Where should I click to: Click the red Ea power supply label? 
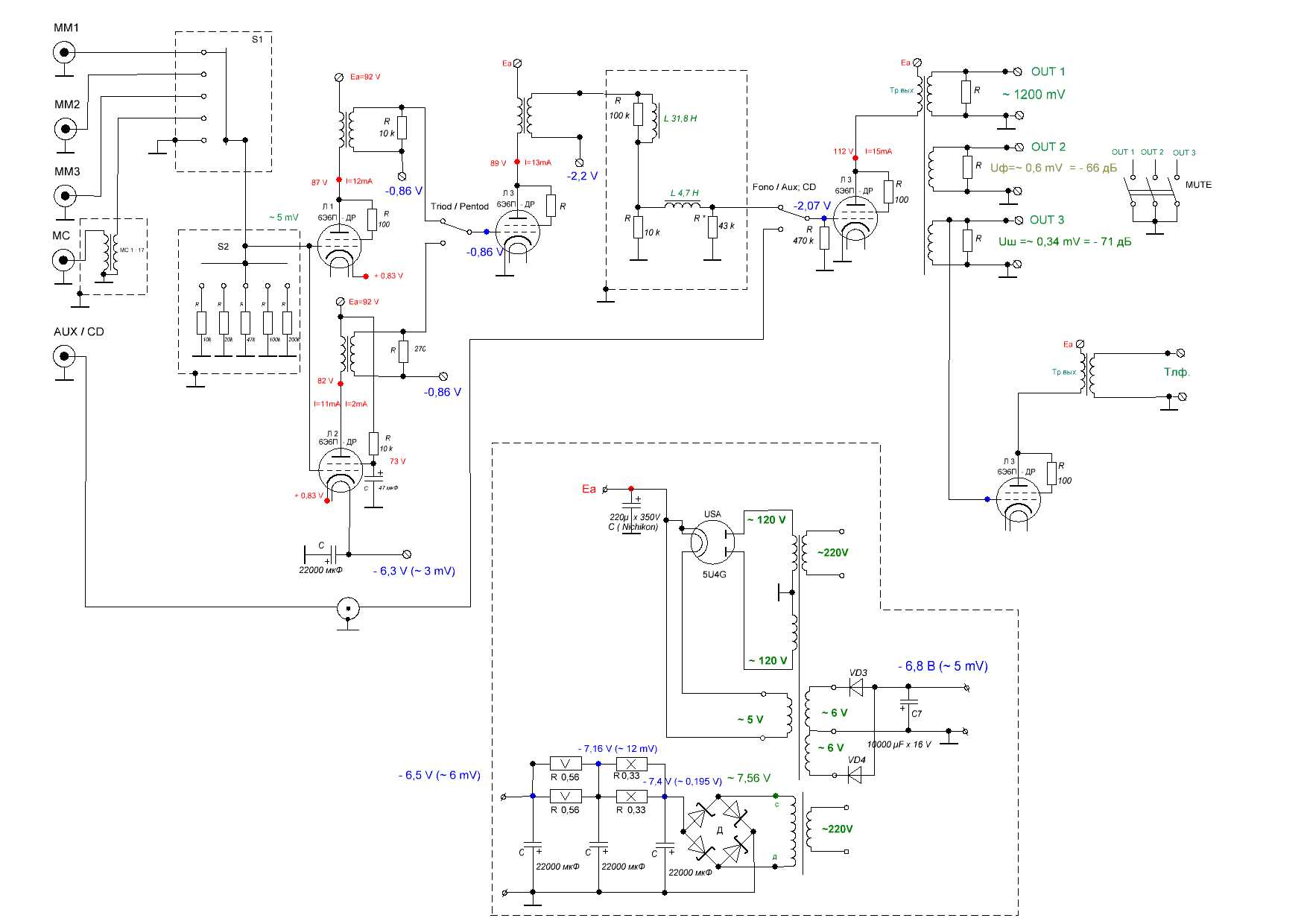[589, 489]
